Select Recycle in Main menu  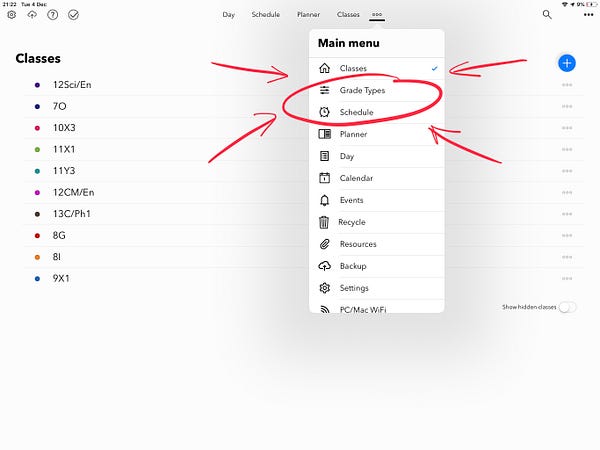click(377, 222)
